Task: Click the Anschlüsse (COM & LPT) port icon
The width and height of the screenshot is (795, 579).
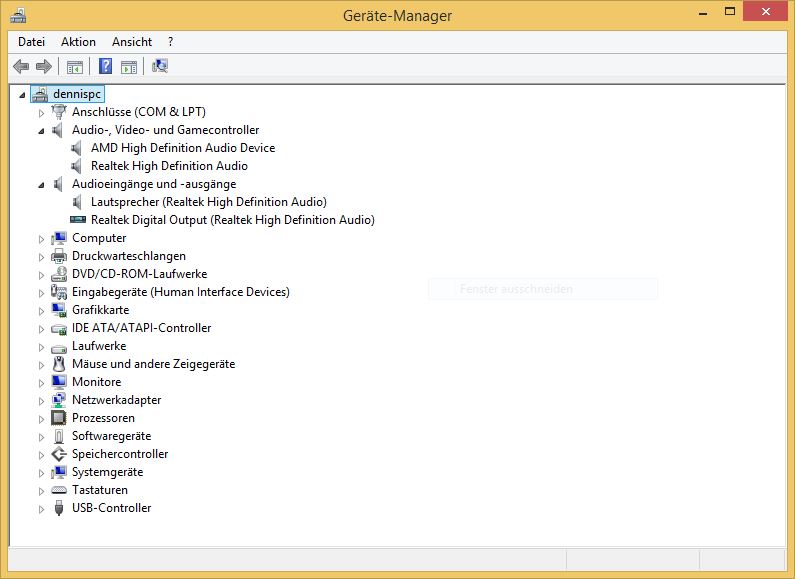Action: tap(59, 112)
